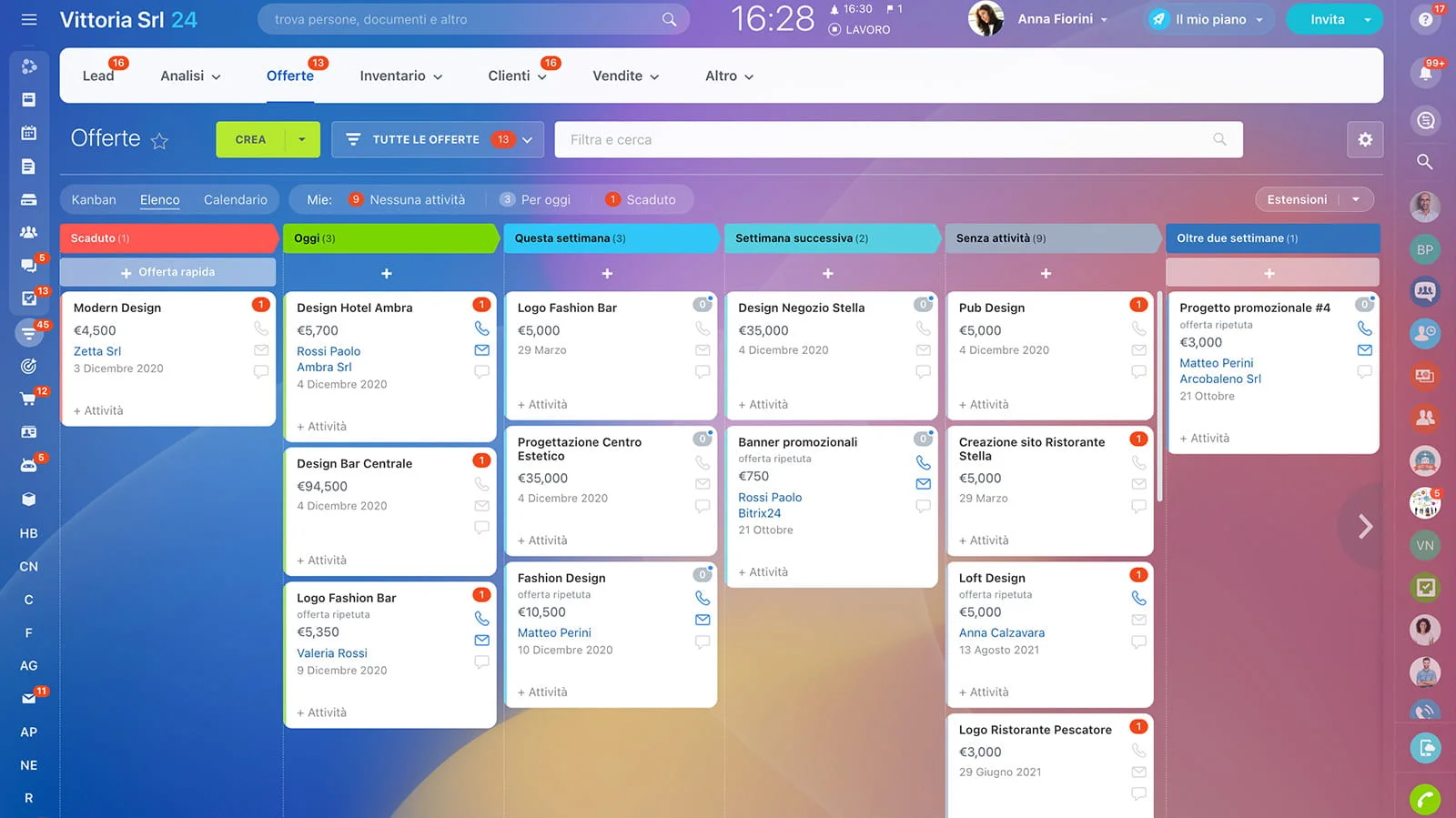This screenshot has width=1456, height=818.
Task: Expand the Estensioni dropdown arrow
Action: click(1356, 199)
